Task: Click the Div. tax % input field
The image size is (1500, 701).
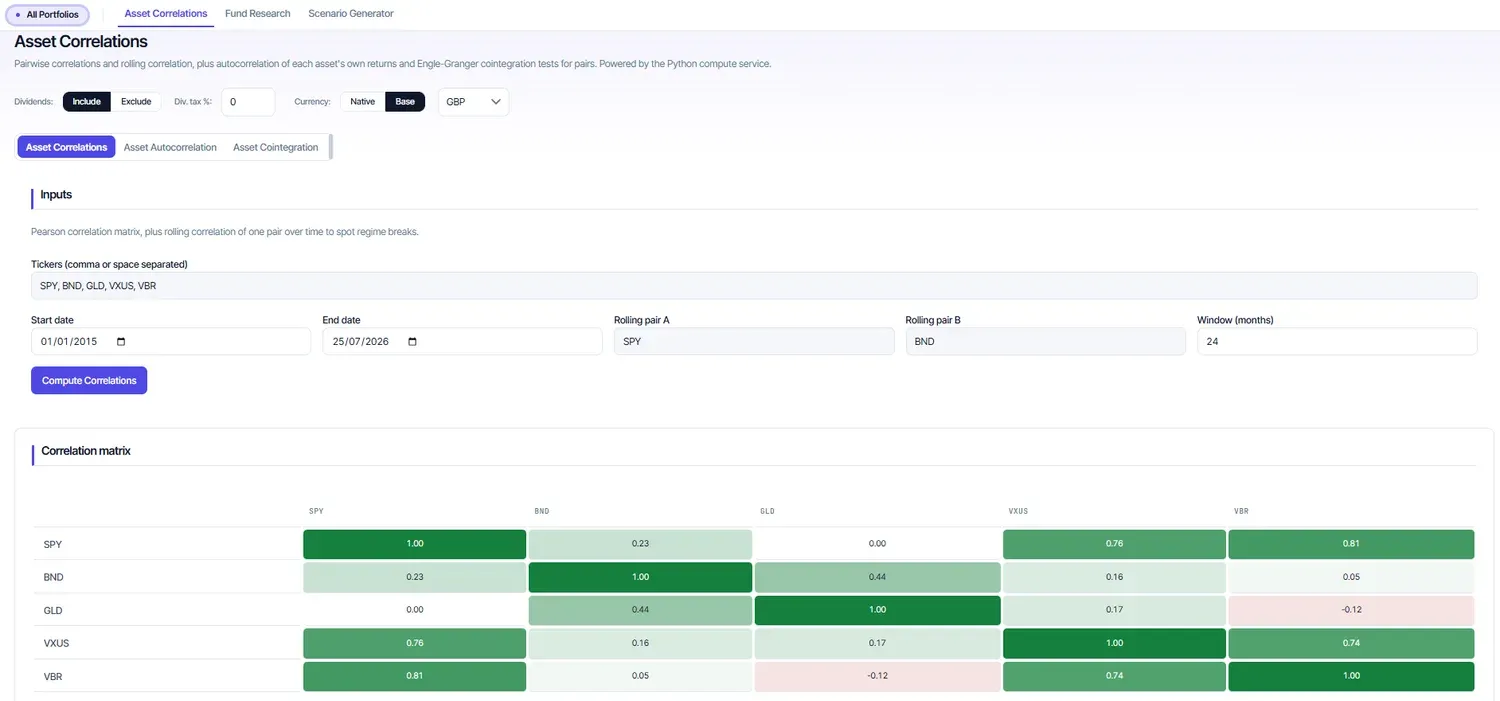Action: click(248, 102)
